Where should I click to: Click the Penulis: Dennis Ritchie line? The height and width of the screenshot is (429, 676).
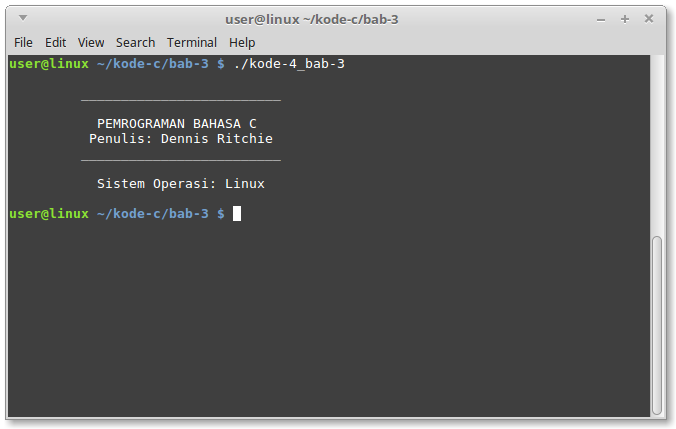click(x=181, y=139)
